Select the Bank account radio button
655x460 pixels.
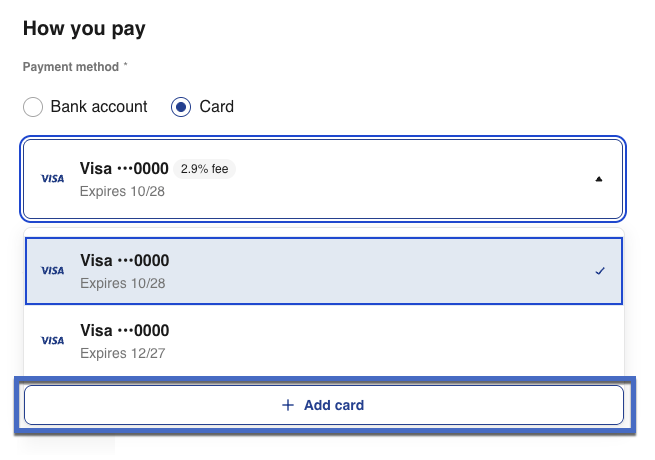tap(33, 107)
